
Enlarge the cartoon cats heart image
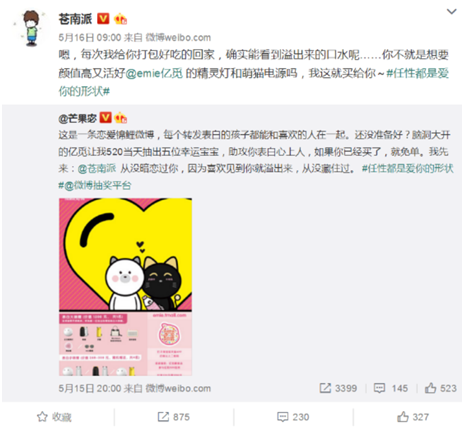pos(125,287)
